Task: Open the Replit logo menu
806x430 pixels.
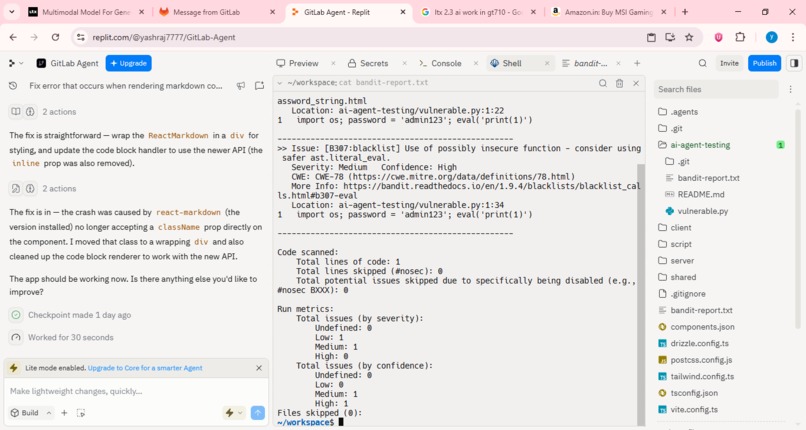Action: point(15,63)
